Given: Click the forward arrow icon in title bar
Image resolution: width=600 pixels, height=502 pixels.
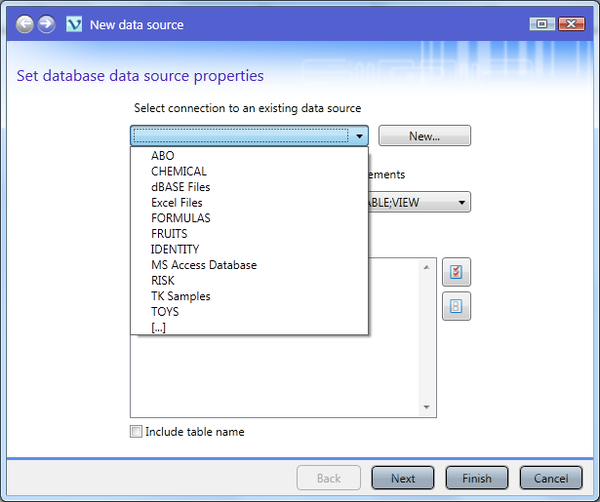Looking at the screenshot, I should pyautogui.click(x=46, y=23).
